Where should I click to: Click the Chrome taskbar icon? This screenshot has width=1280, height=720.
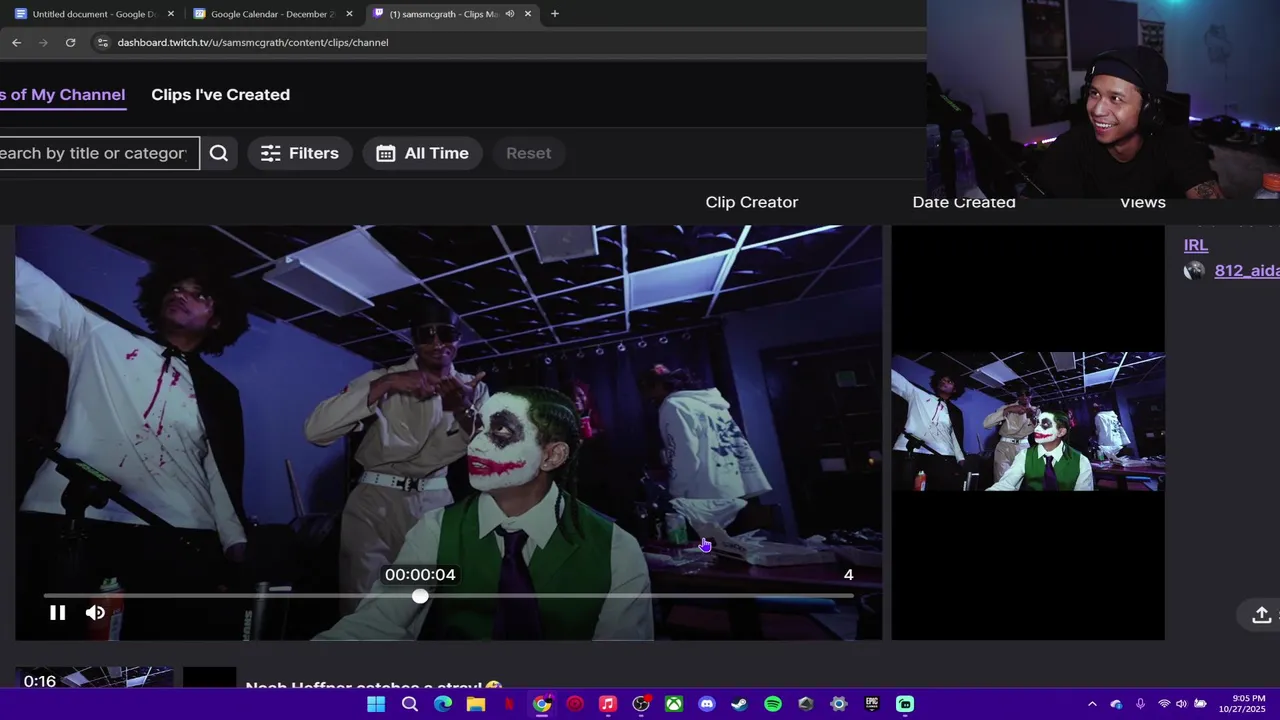coord(541,704)
